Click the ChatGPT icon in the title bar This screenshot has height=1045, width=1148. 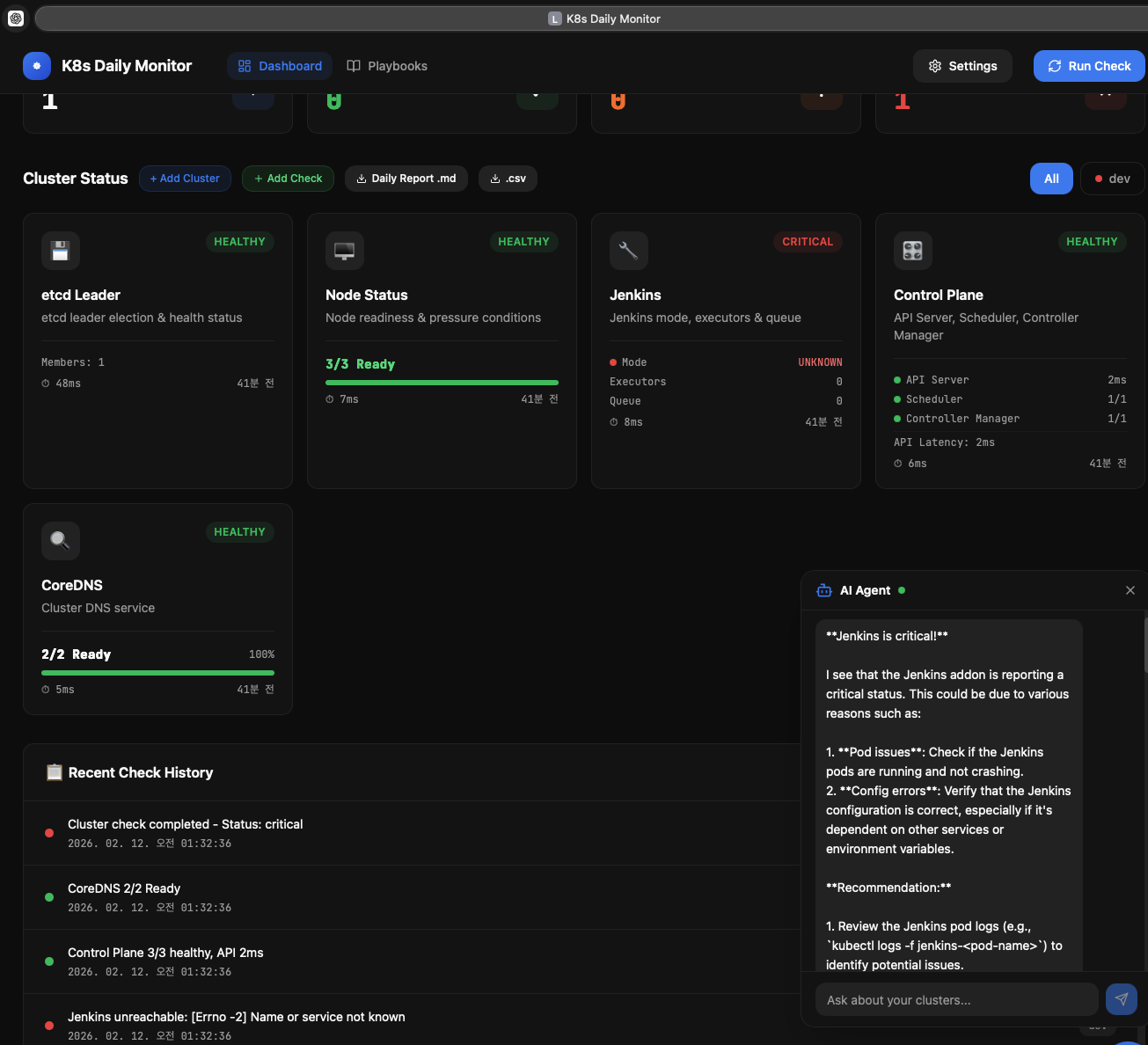[16, 18]
